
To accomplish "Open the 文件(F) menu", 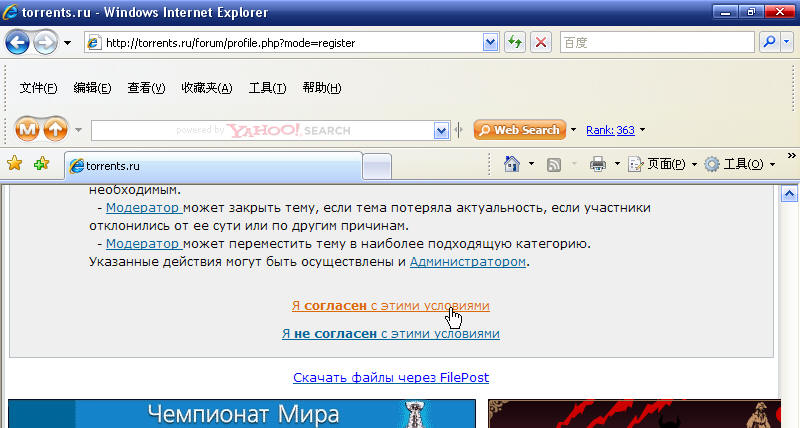I will point(38,88).
